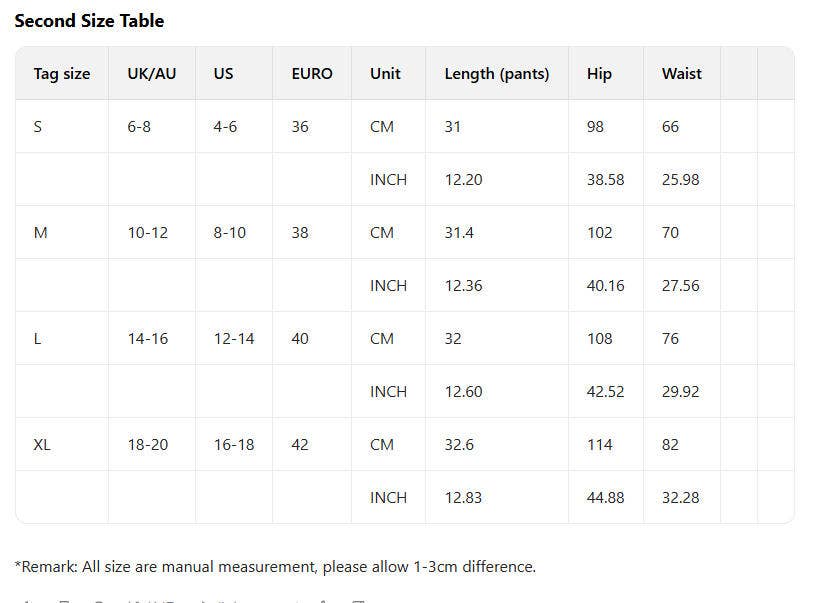Click the 'Length (pants)' column header
Image resolution: width=818 pixels, height=603 pixels.
point(497,74)
